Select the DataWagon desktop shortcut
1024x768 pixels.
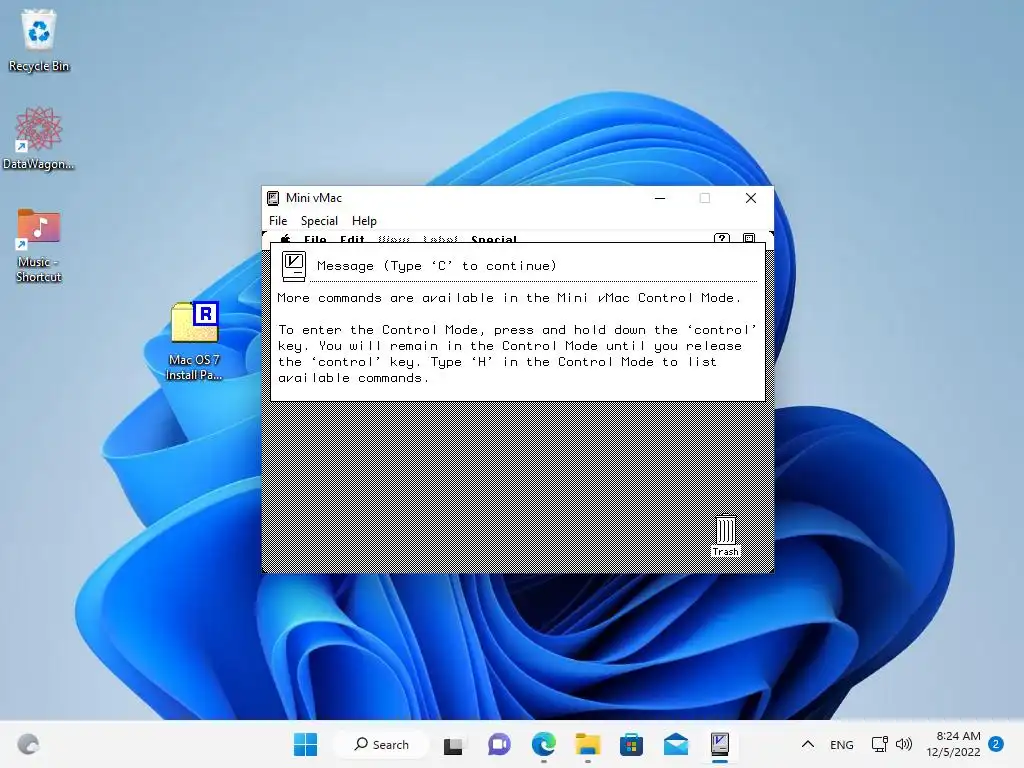(38, 138)
